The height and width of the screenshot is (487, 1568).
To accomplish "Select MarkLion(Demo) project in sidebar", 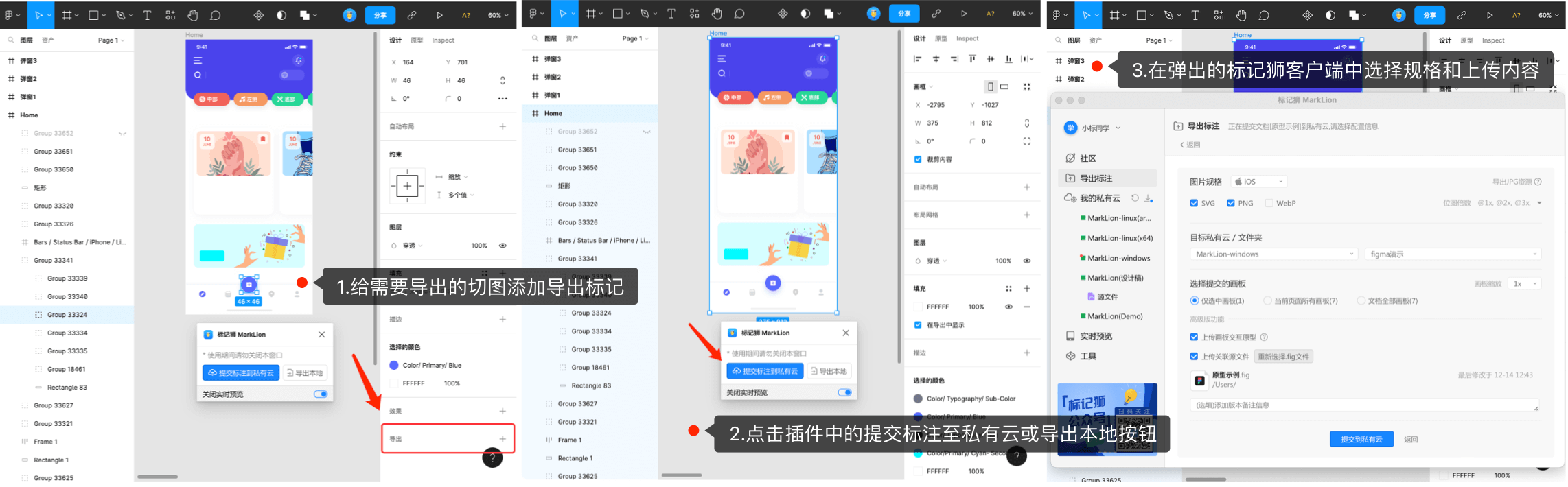I will point(1115,316).
